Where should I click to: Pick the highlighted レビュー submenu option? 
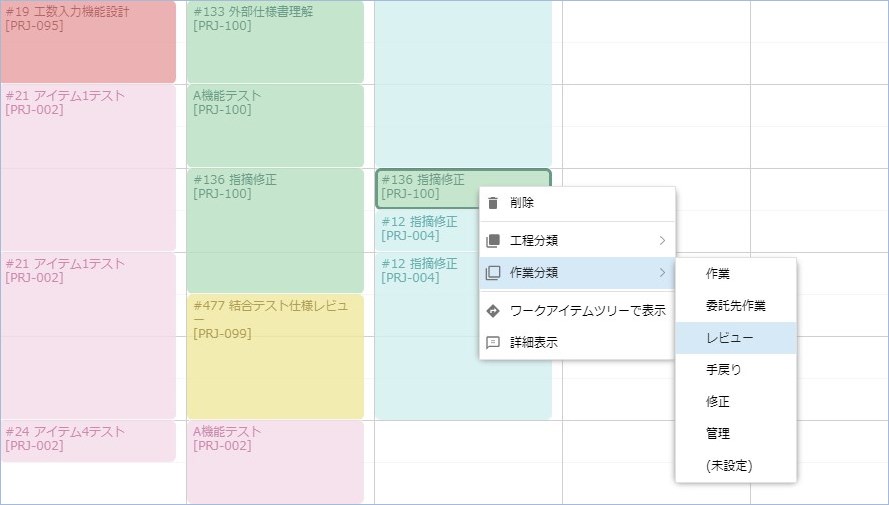(730, 338)
